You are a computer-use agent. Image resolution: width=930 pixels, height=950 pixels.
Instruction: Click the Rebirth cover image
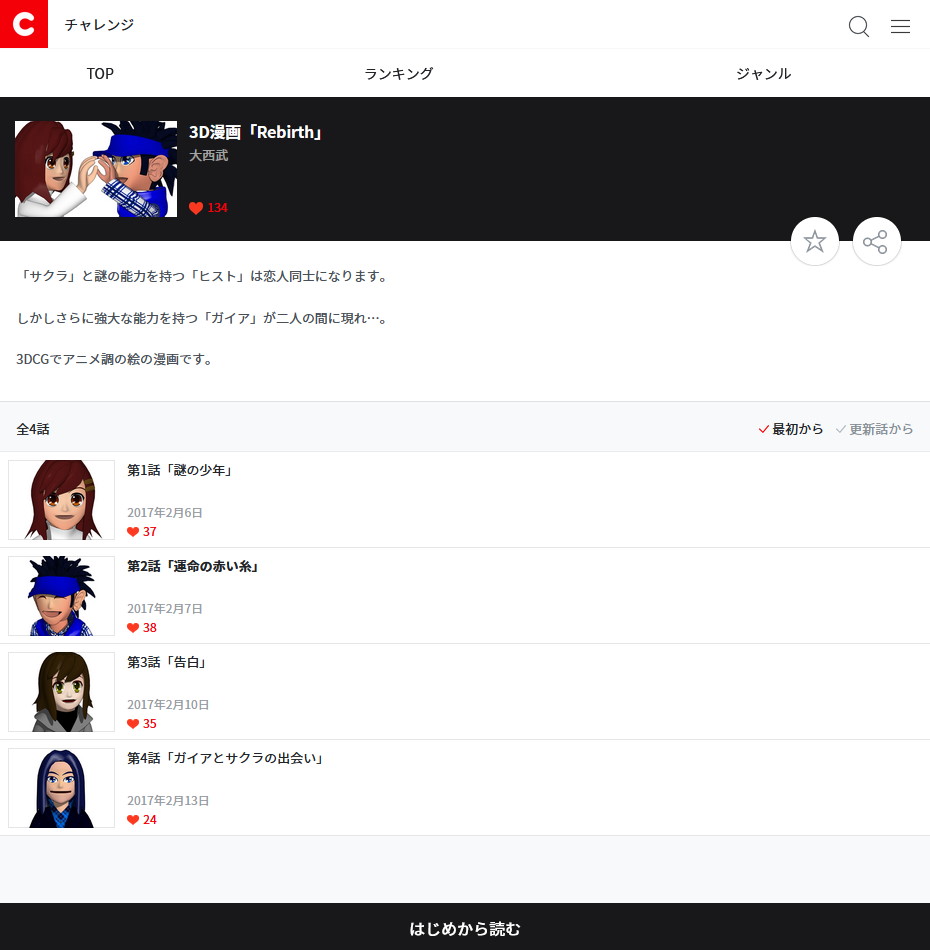coord(96,169)
